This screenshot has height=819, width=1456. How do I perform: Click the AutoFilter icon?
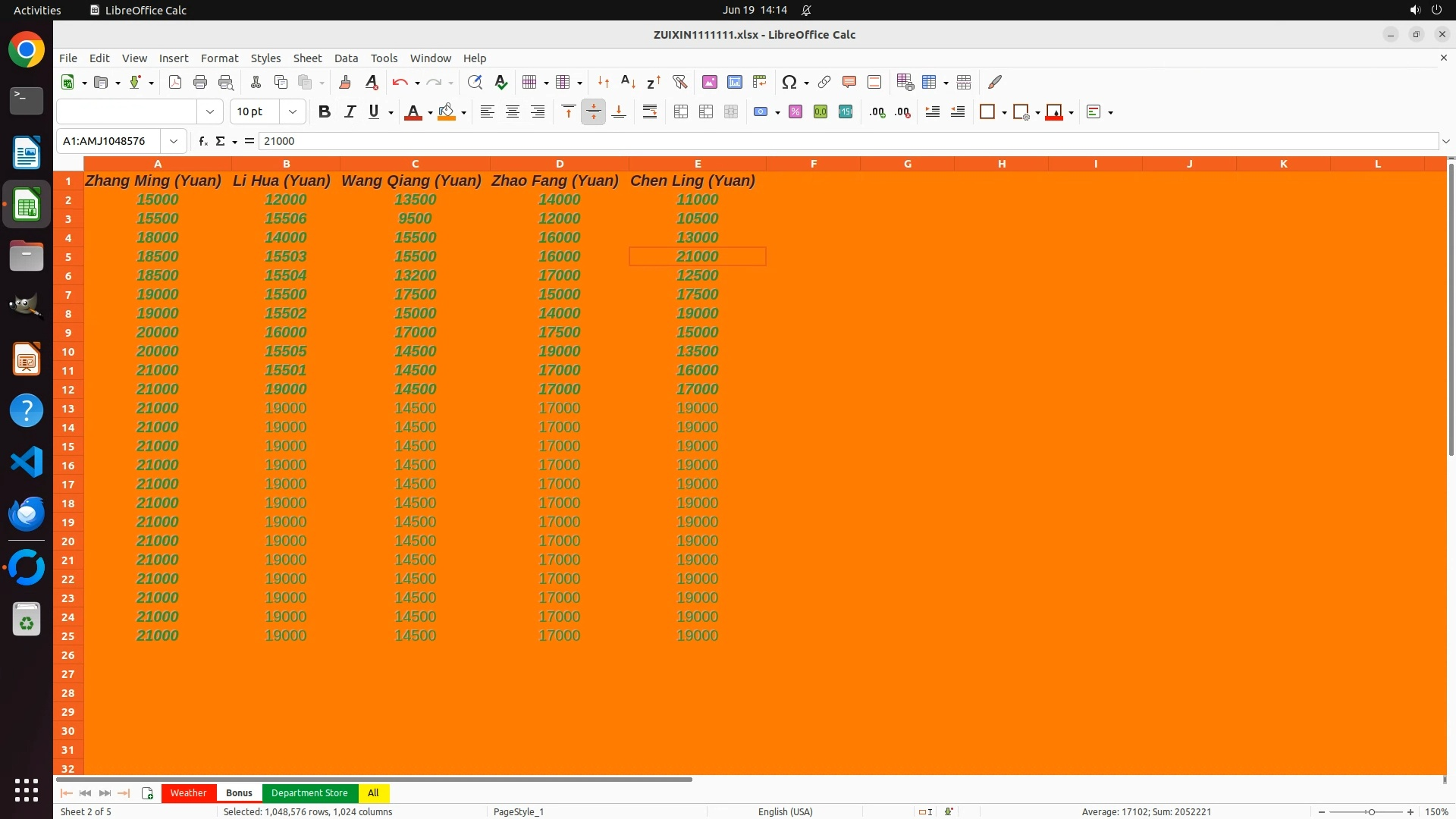(x=679, y=82)
